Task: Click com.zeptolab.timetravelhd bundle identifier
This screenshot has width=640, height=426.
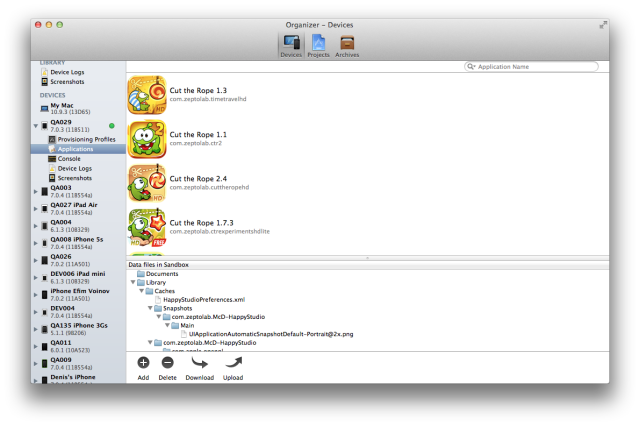Action: (208, 99)
